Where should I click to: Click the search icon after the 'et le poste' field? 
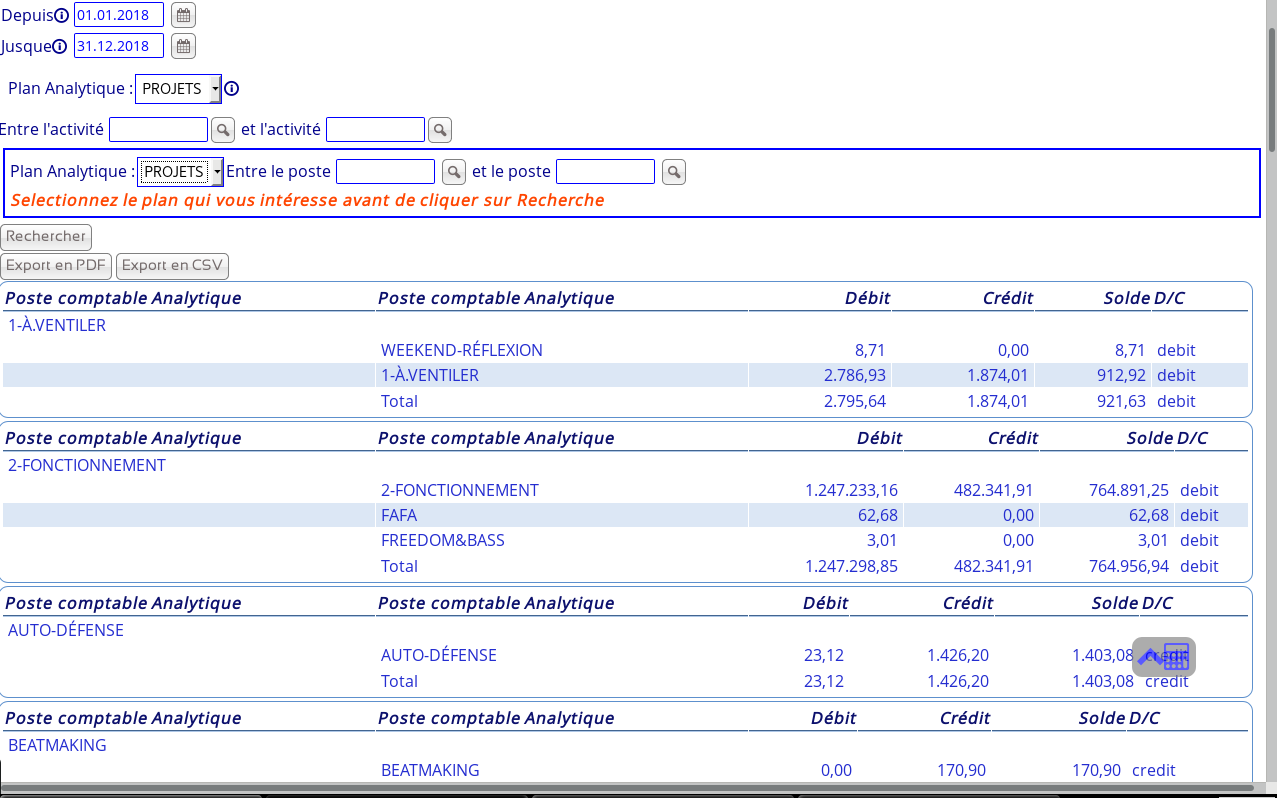[674, 172]
